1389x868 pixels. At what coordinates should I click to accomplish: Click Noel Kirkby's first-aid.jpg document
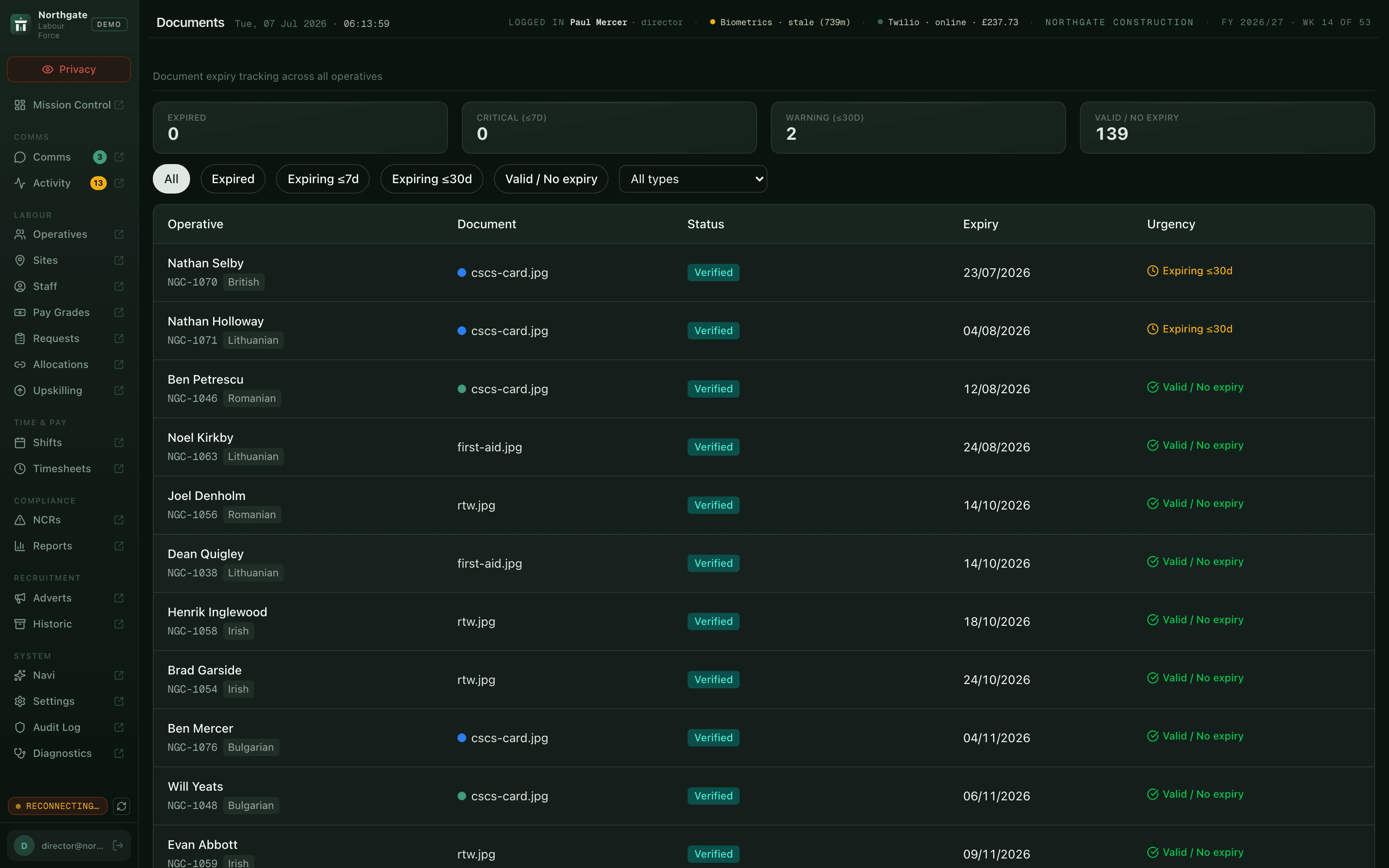pyautogui.click(x=490, y=447)
